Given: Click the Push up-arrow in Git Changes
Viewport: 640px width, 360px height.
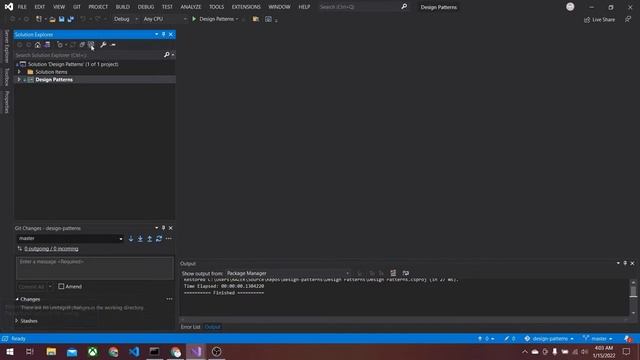Looking at the screenshot, I should tap(149, 239).
